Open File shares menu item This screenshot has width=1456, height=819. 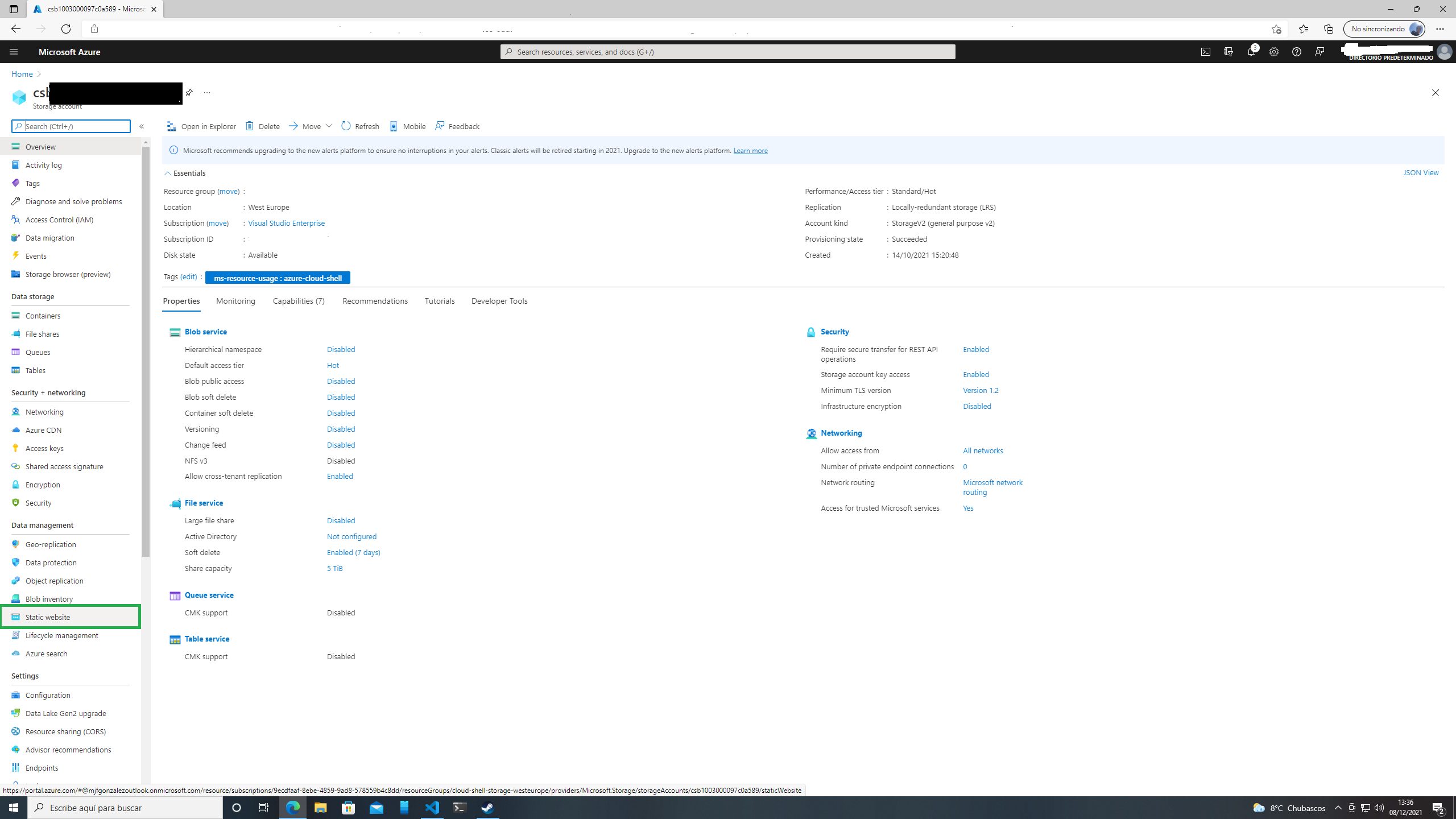(x=71, y=334)
